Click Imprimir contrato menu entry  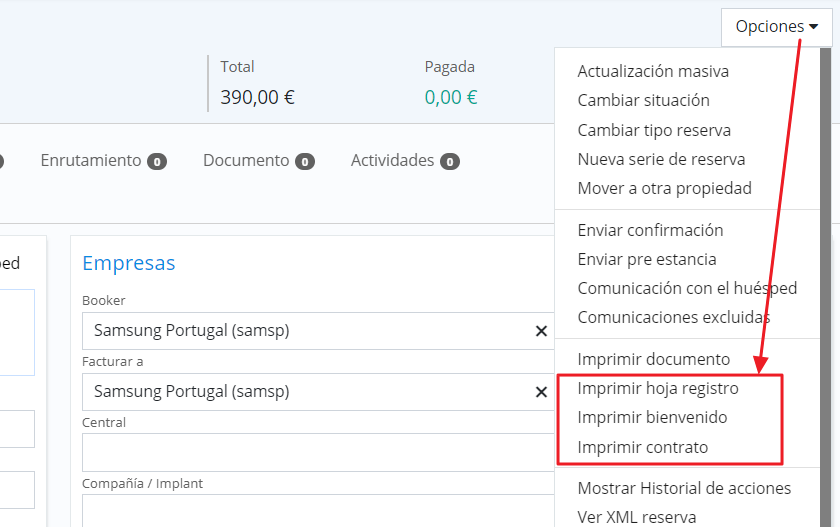click(642, 447)
